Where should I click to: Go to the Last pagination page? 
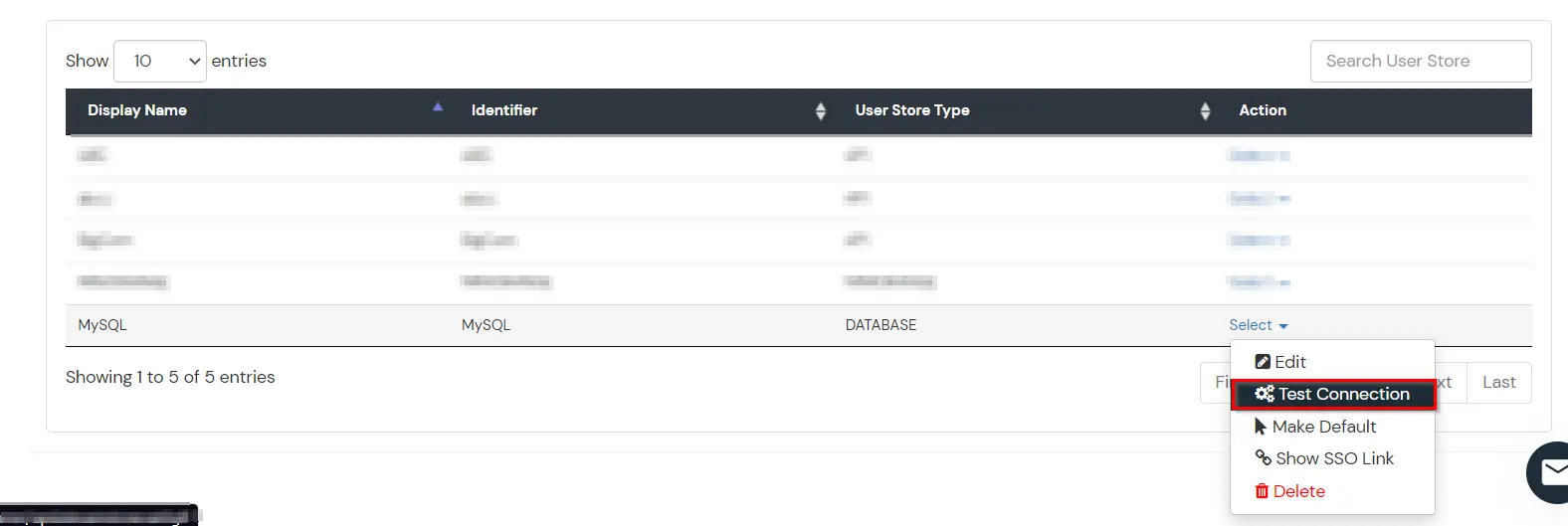click(x=1499, y=383)
